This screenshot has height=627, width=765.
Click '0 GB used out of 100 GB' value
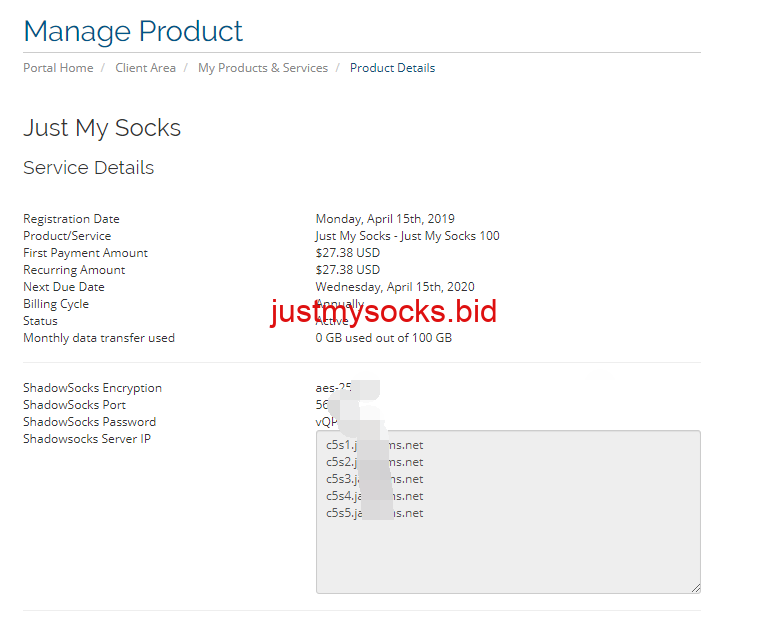click(383, 338)
